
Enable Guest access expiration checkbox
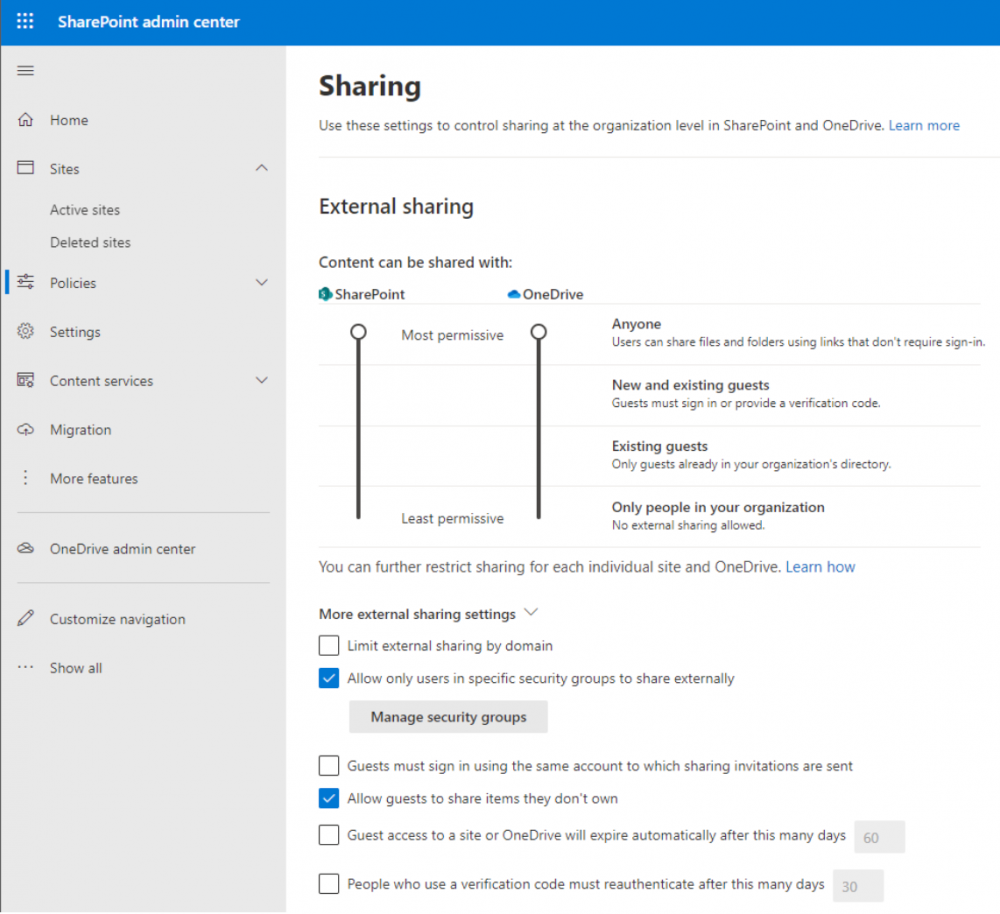point(329,835)
